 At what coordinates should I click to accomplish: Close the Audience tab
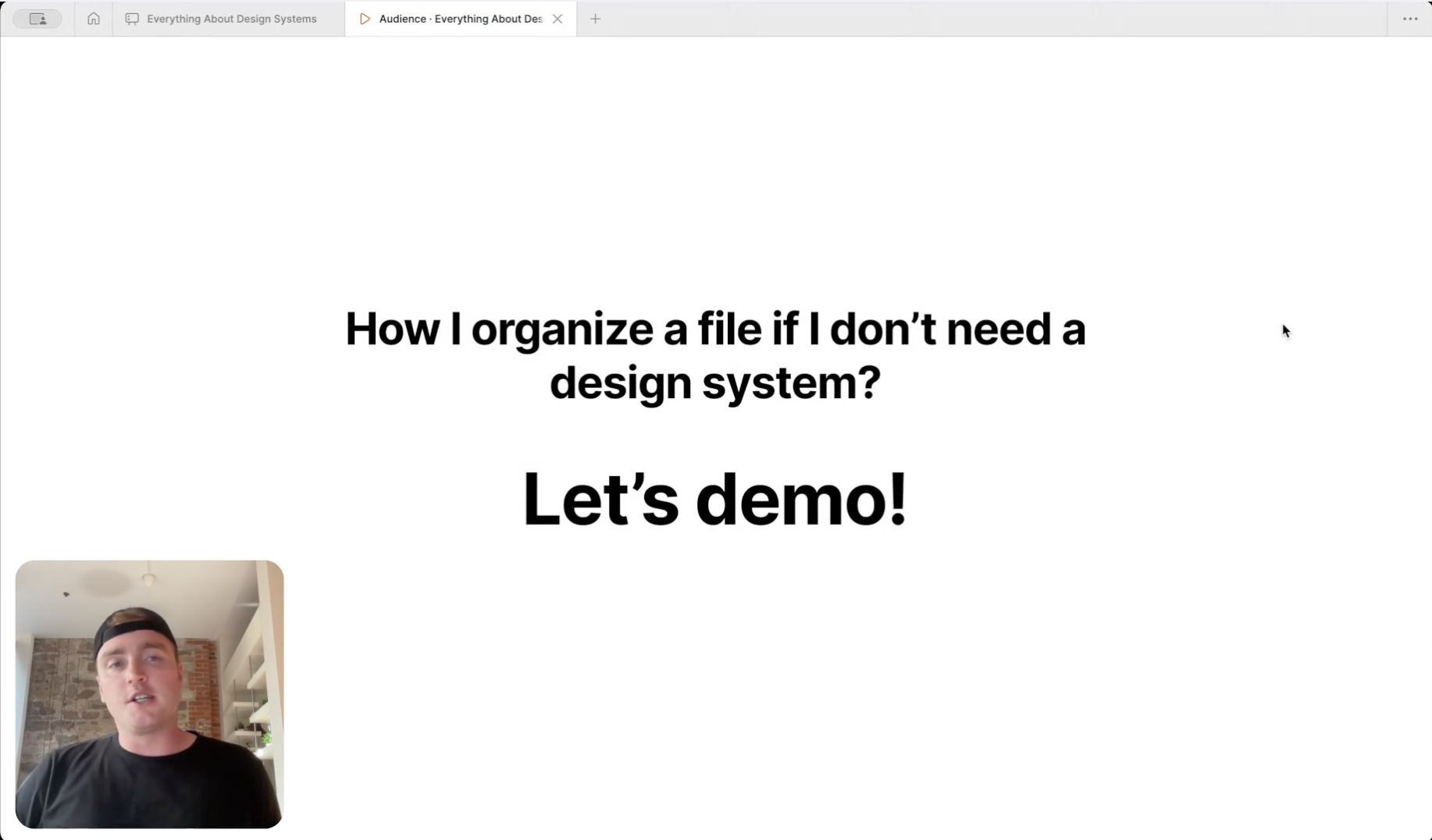[x=557, y=19]
